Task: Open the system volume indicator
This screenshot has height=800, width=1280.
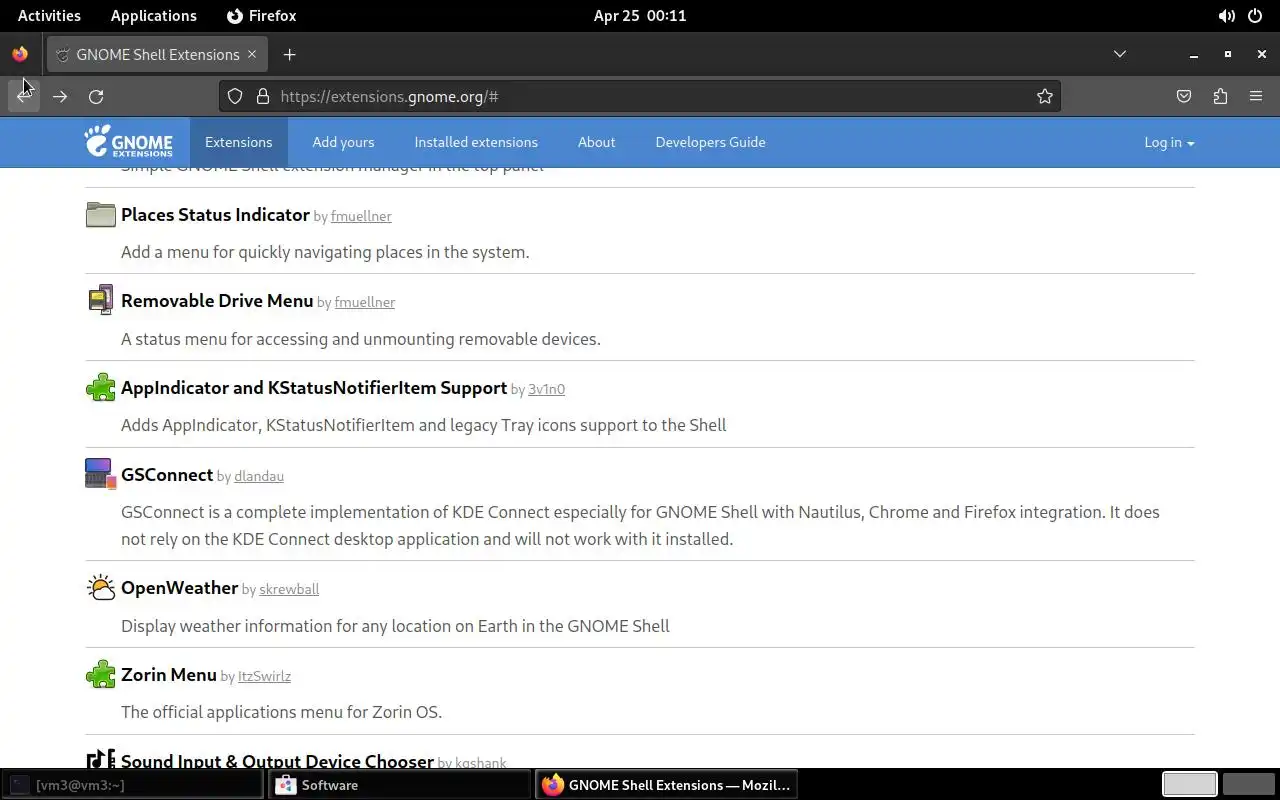Action: (1226, 16)
